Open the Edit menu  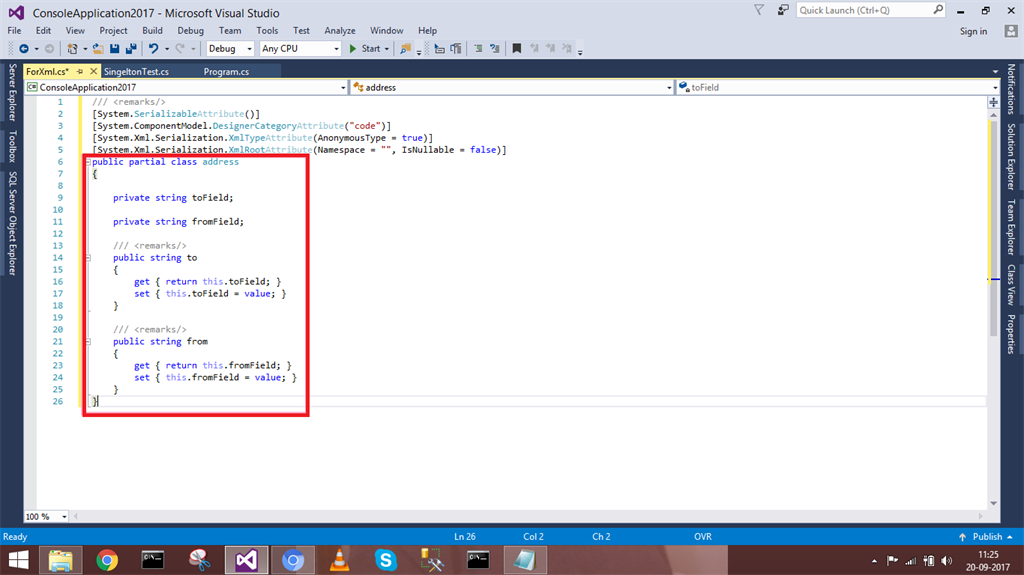click(43, 31)
